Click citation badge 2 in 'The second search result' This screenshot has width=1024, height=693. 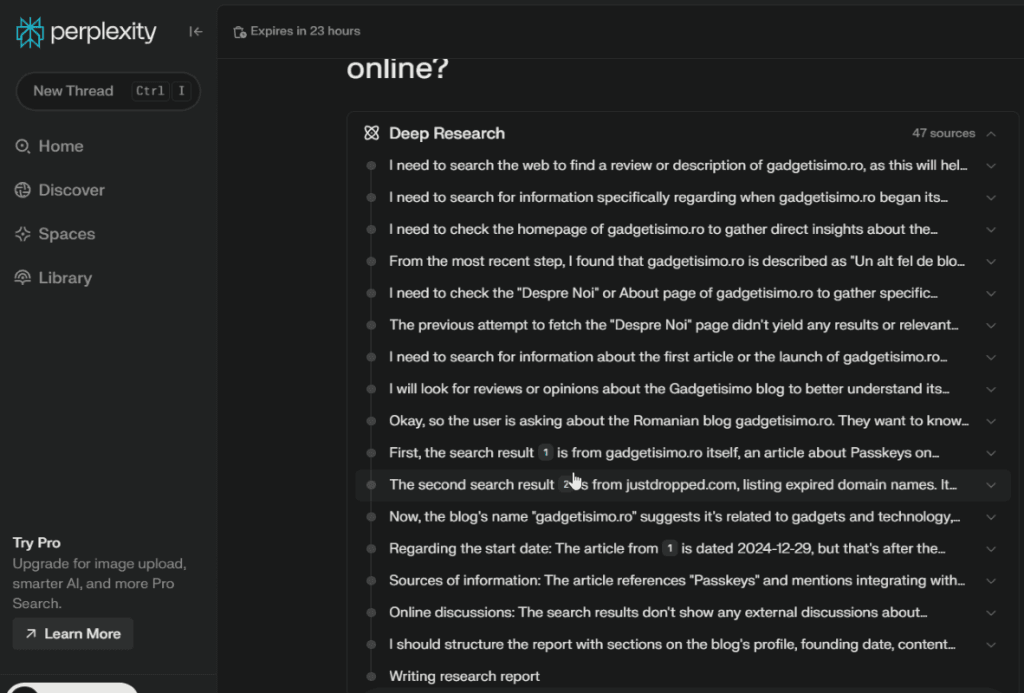pyautogui.click(x=566, y=485)
